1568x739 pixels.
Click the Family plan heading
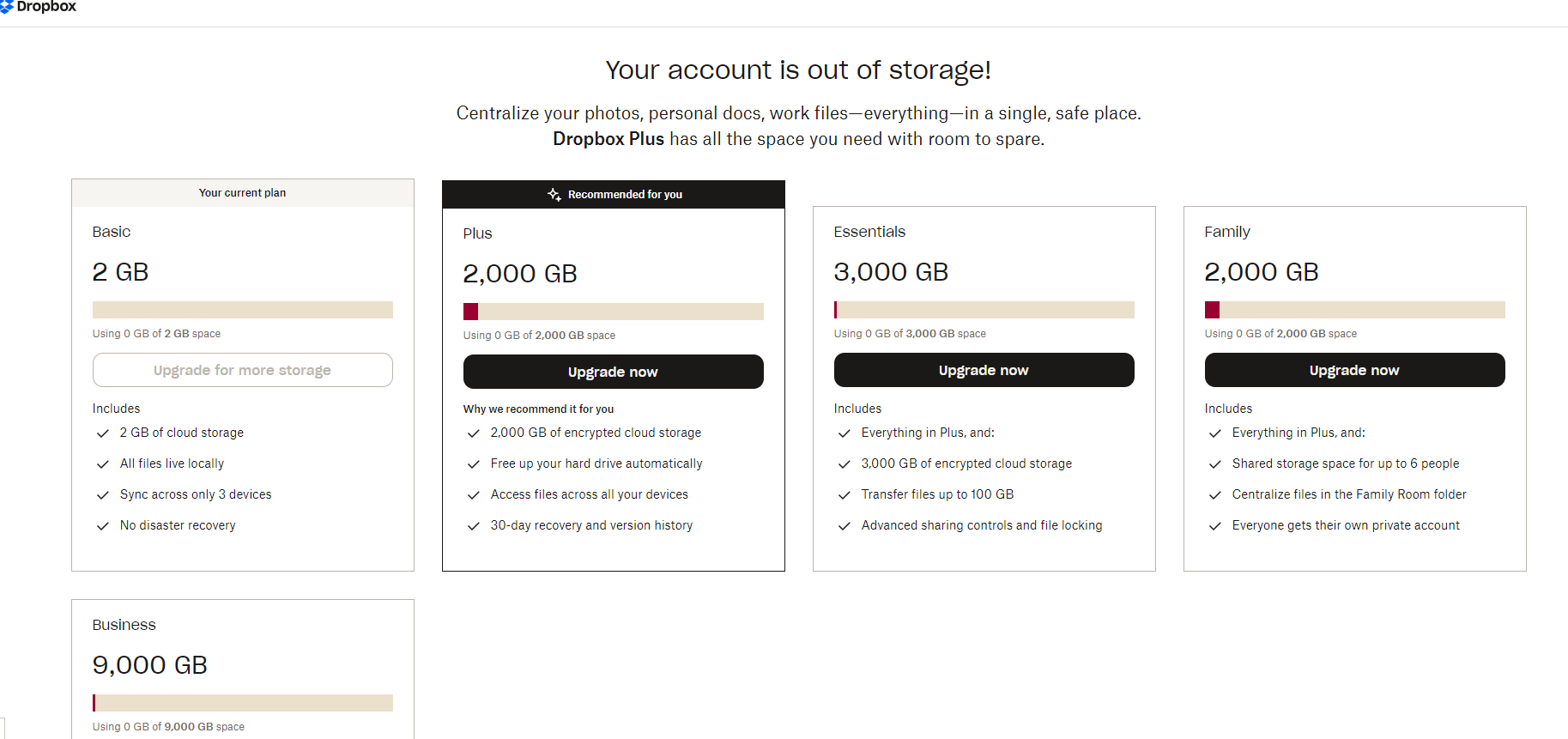1227,232
